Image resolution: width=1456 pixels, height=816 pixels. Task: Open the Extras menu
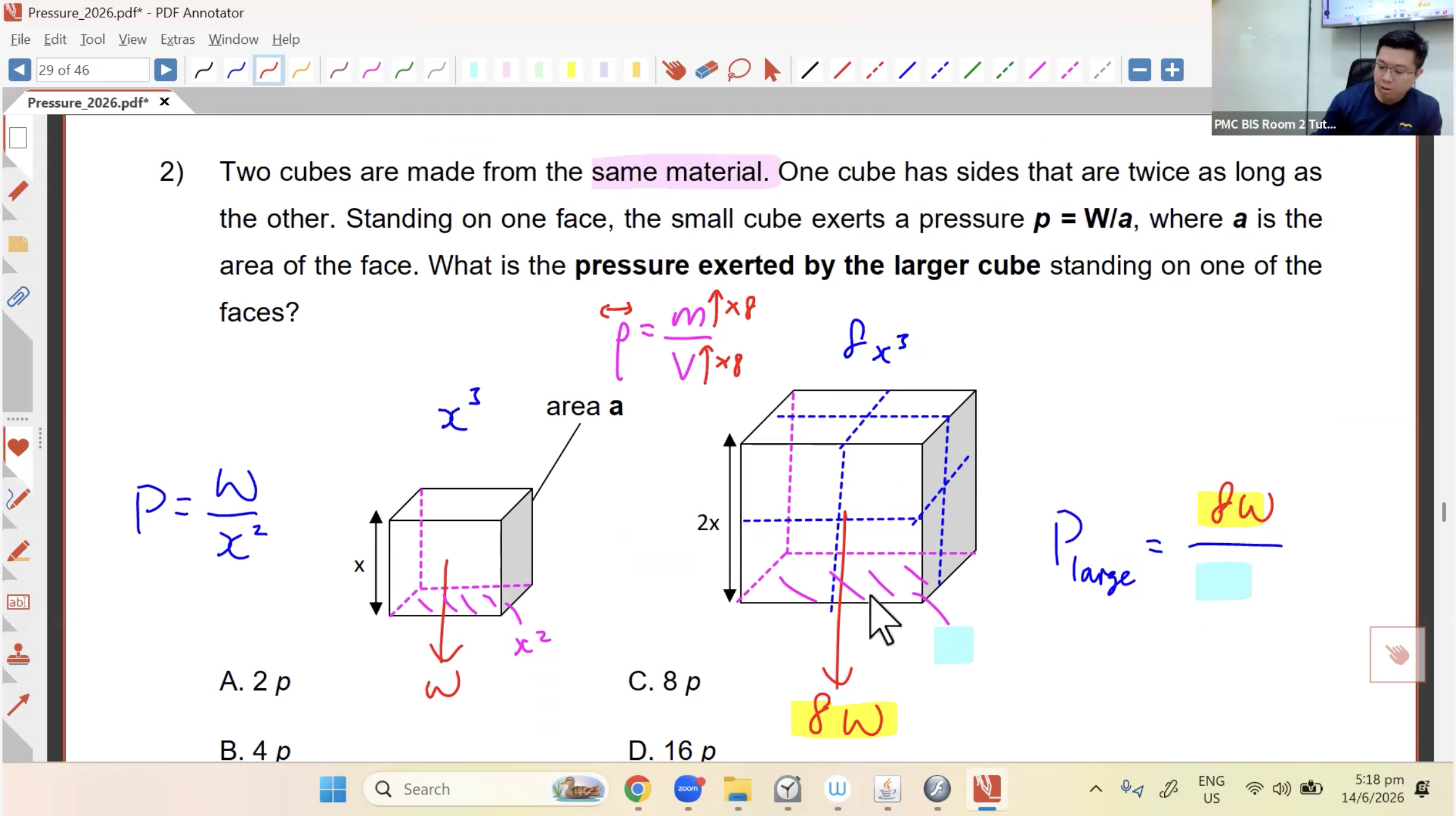coord(178,39)
